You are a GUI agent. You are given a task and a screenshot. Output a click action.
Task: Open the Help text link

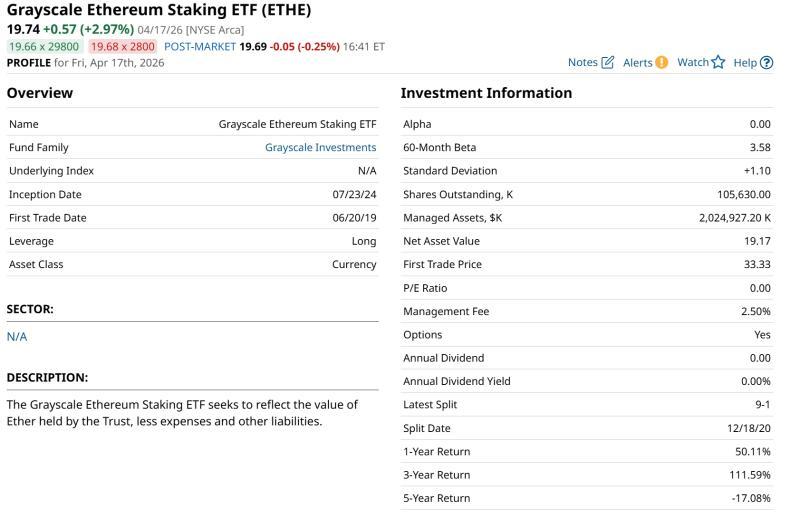point(745,62)
